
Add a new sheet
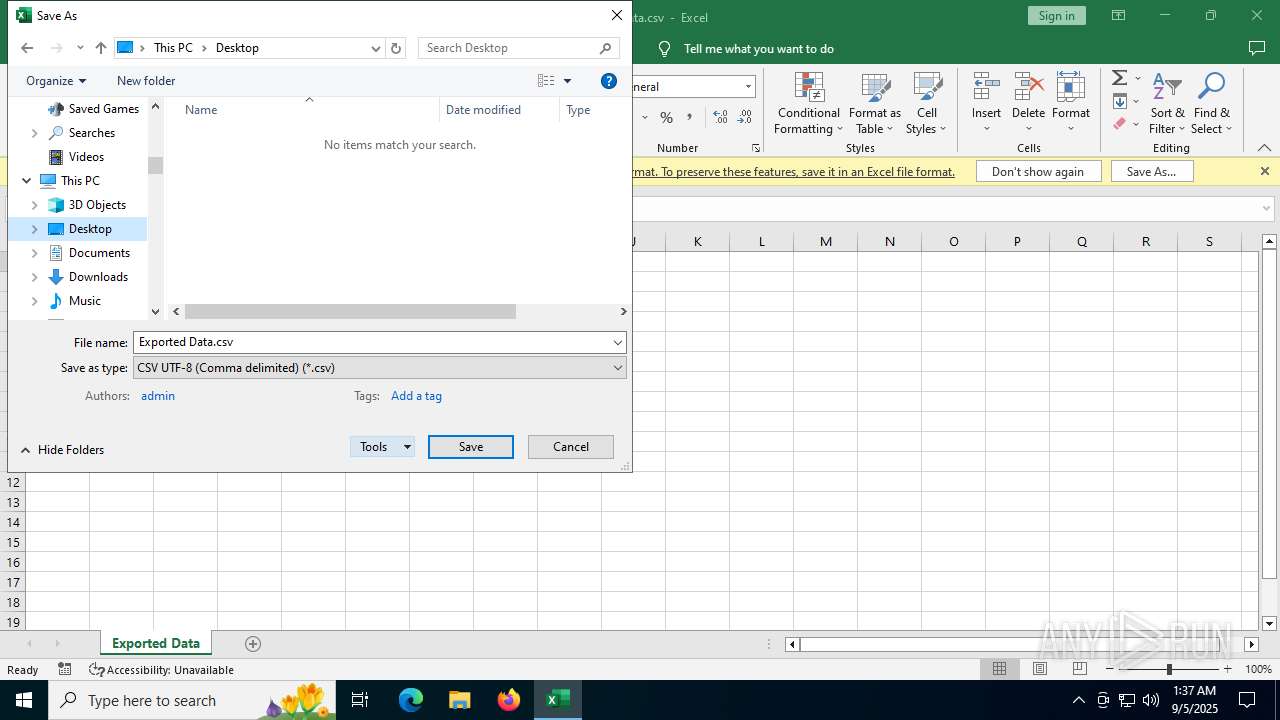[253, 644]
